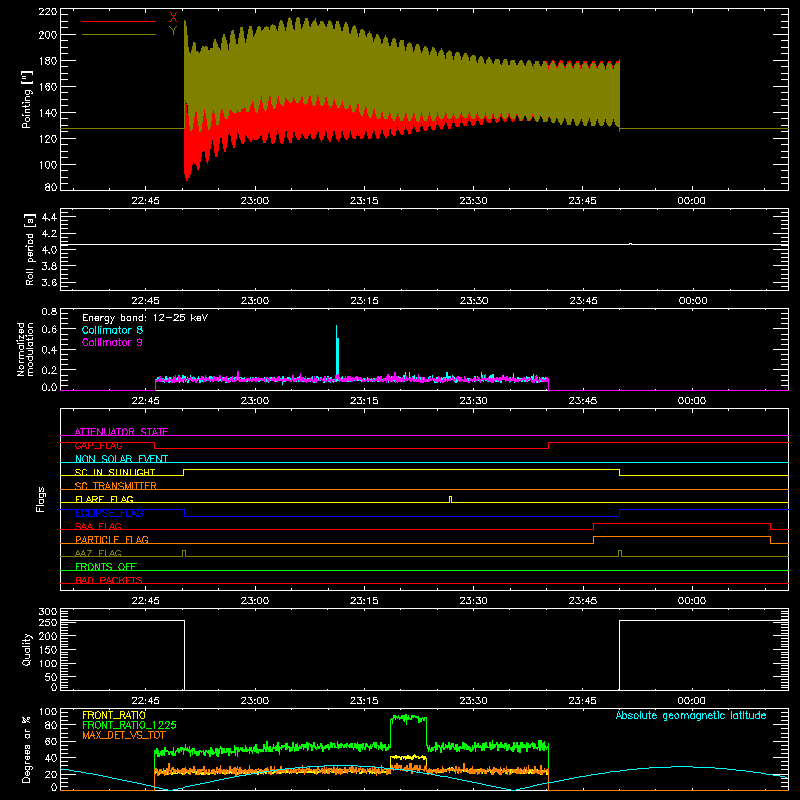Click the 220 tick label on the Pointing axis
The image size is (800, 800).
tap(47, 11)
